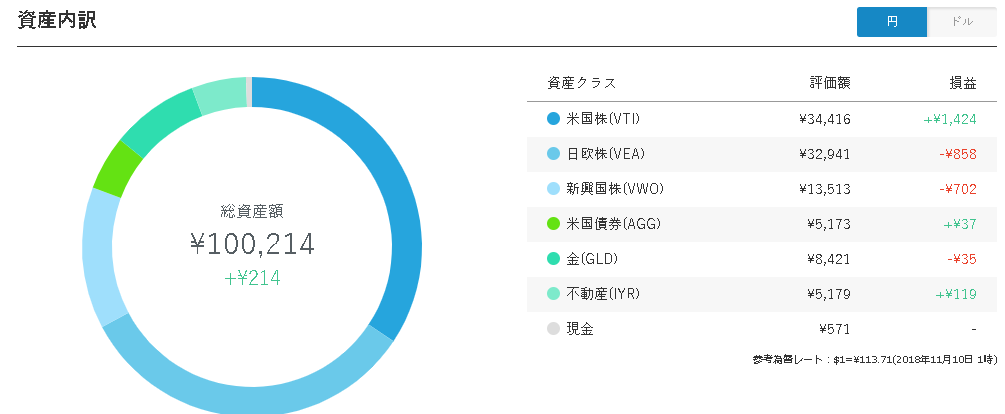Viewport: 1005px width, 414px height.
Task: Click the green dot beside 米国債券(AGG)
Action: [x=553, y=224]
